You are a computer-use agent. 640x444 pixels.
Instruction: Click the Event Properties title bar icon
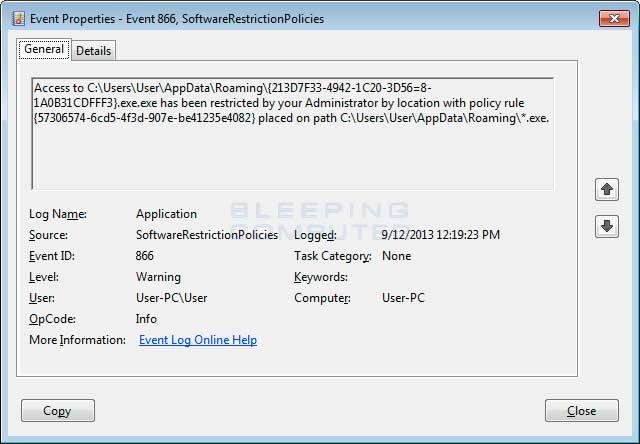(19, 19)
